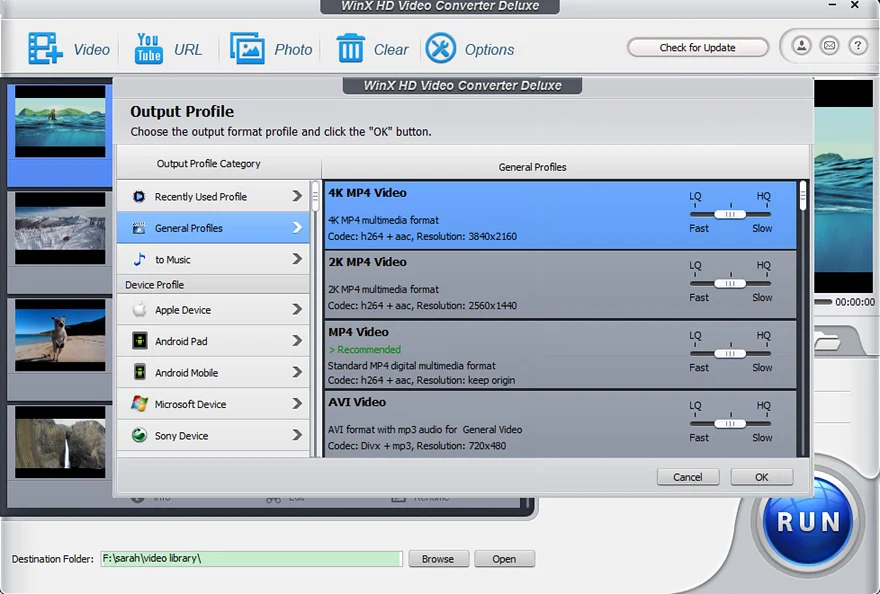This screenshot has height=594, width=880.
Task: Click the OK button
Action: 762,477
